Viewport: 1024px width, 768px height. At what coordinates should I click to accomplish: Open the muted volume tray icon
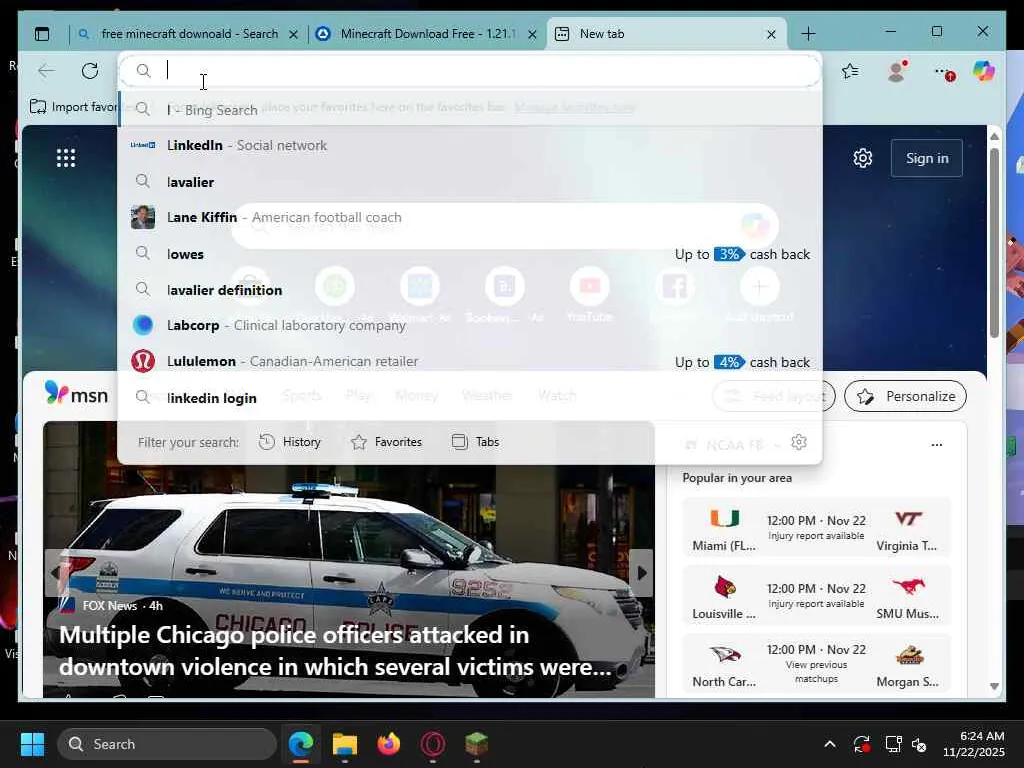(x=919, y=744)
